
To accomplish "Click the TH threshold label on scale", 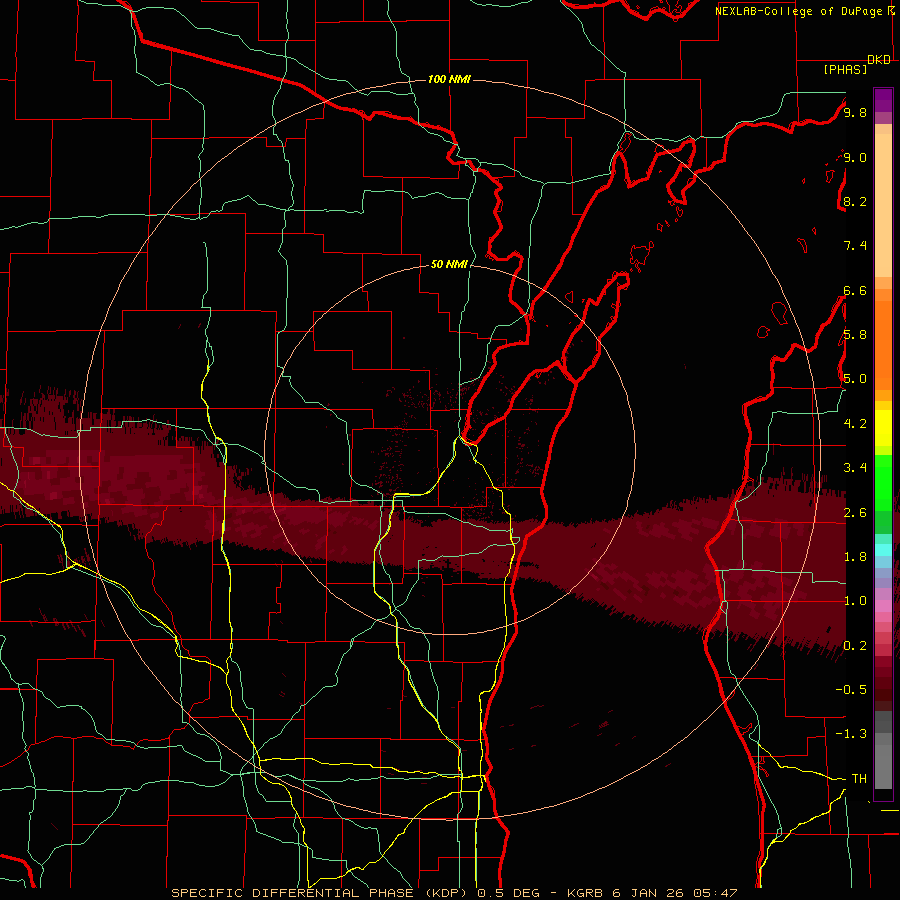I will [859, 779].
